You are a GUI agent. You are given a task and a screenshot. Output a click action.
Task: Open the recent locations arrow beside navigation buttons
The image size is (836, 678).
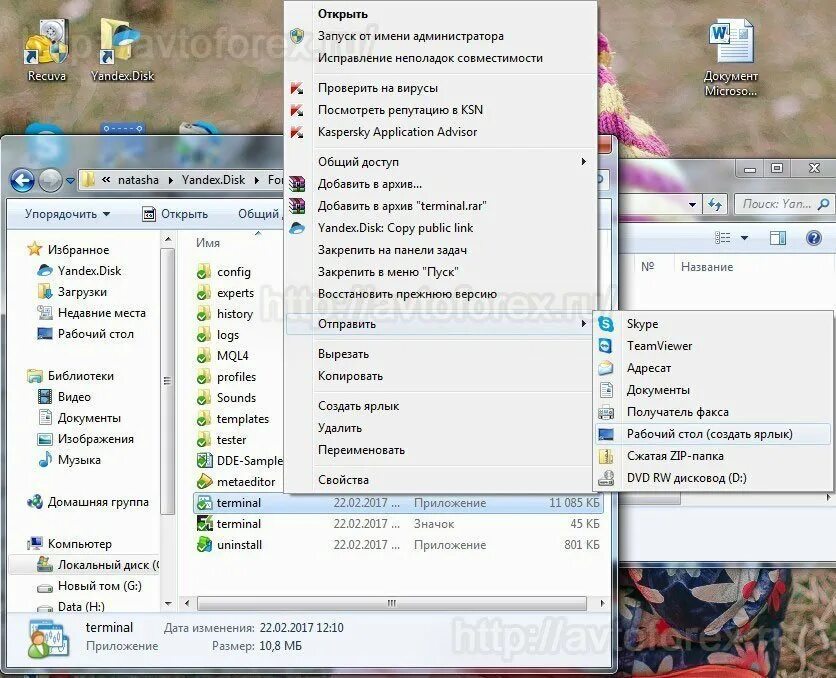70,181
